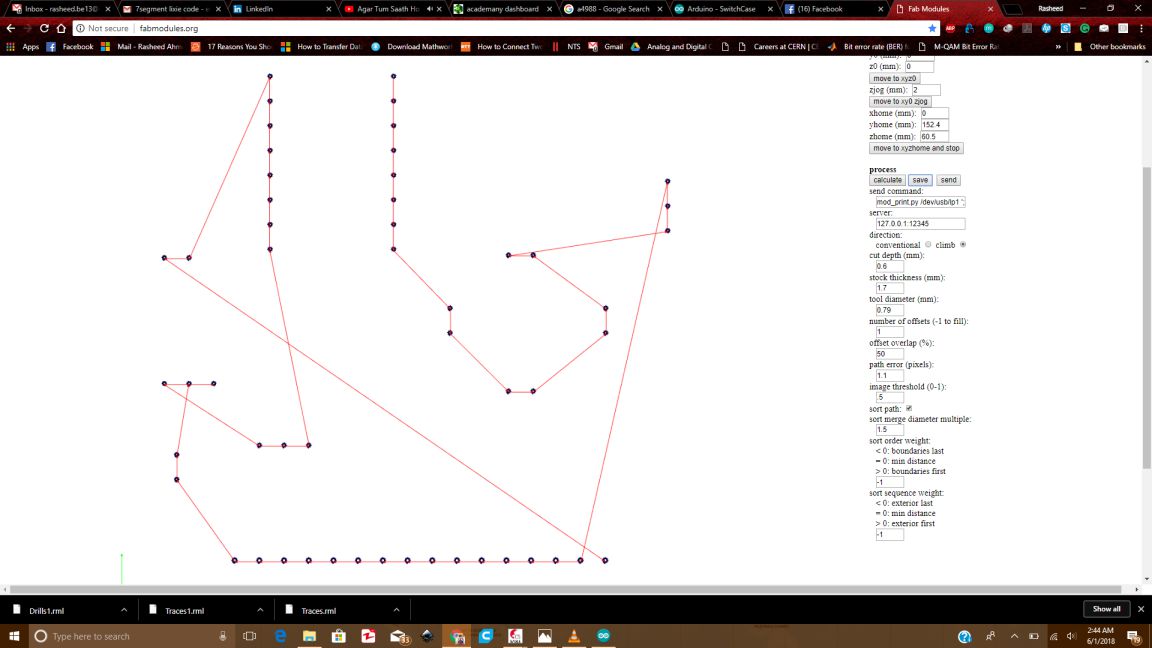1152x648 pixels.
Task: Focus the cut depth input field
Action: pyautogui.click(x=889, y=266)
